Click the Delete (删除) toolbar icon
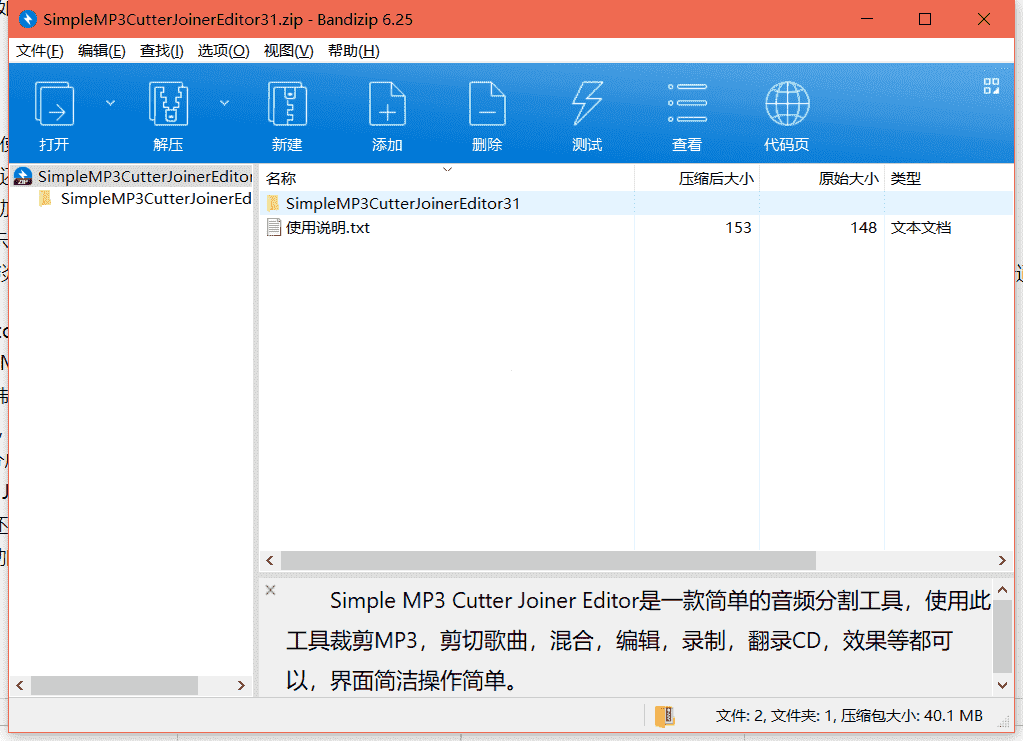This screenshot has height=741, width=1023. pos(487,103)
